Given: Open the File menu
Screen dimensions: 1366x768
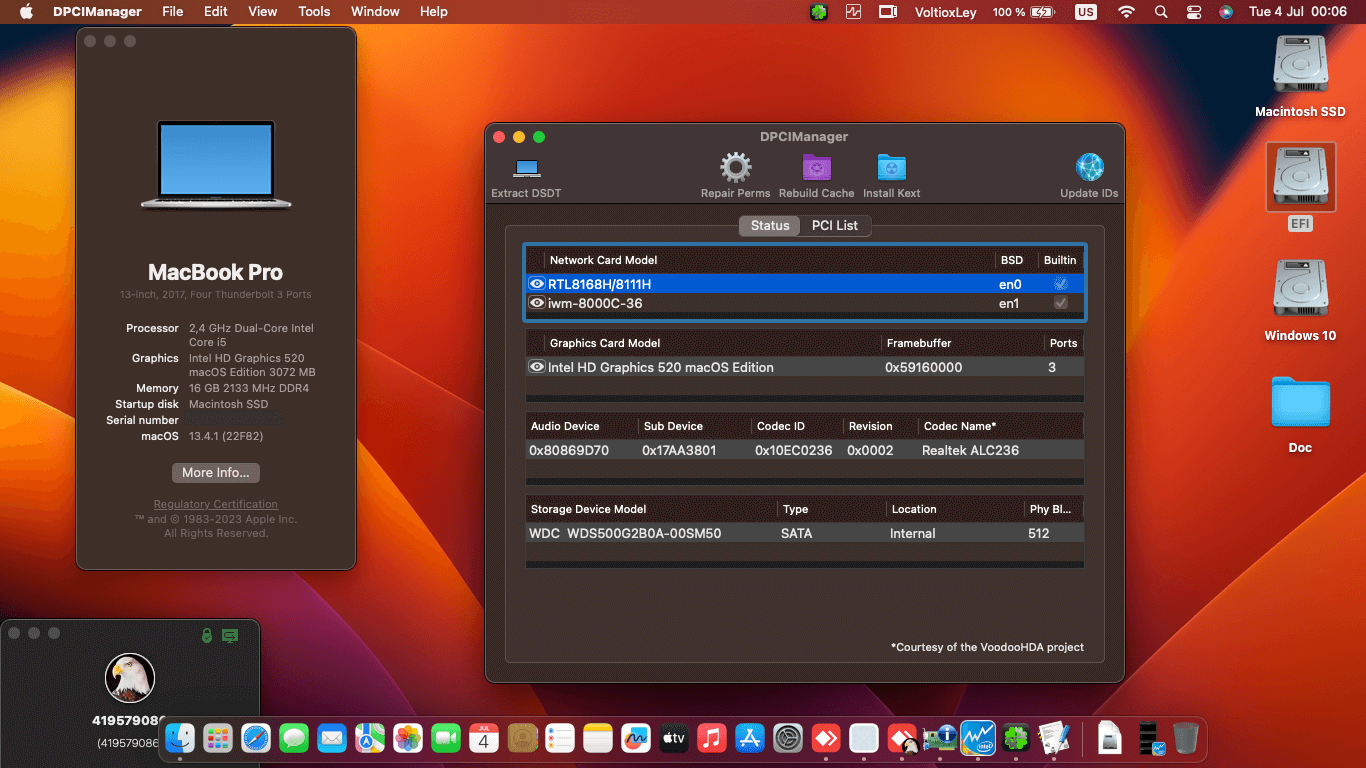Looking at the screenshot, I should pos(173,12).
